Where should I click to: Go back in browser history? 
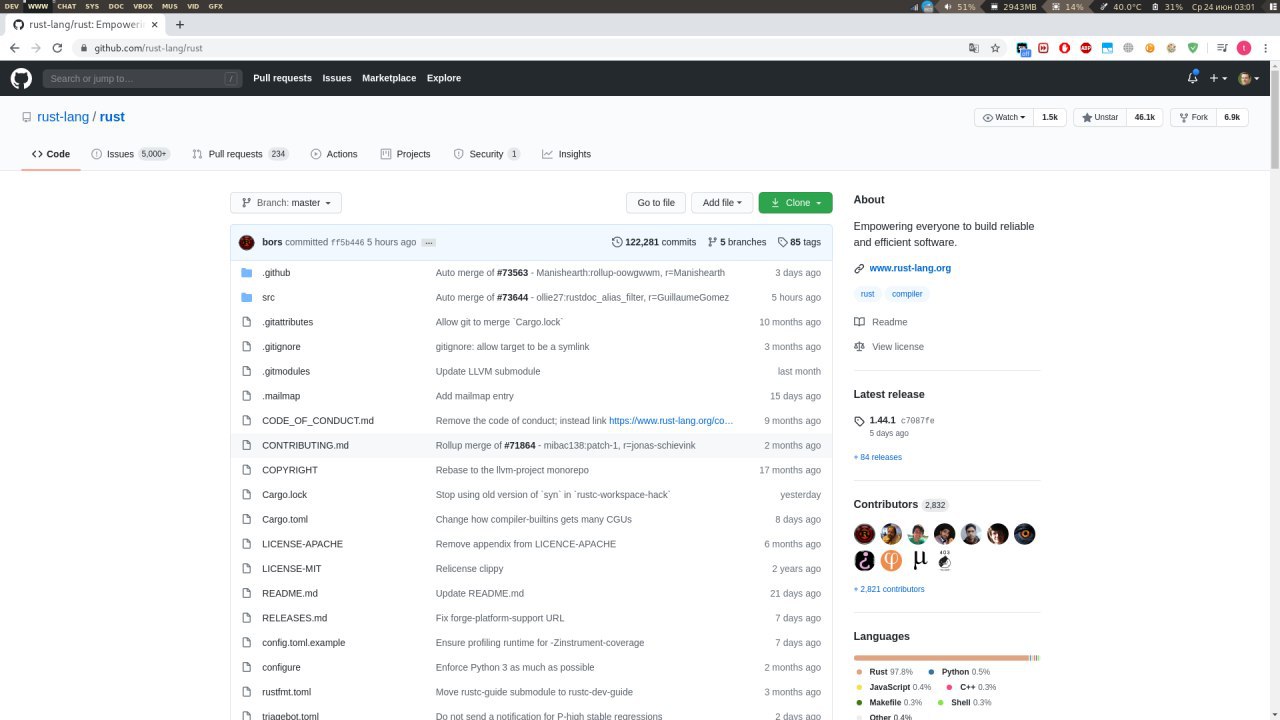tap(14, 48)
